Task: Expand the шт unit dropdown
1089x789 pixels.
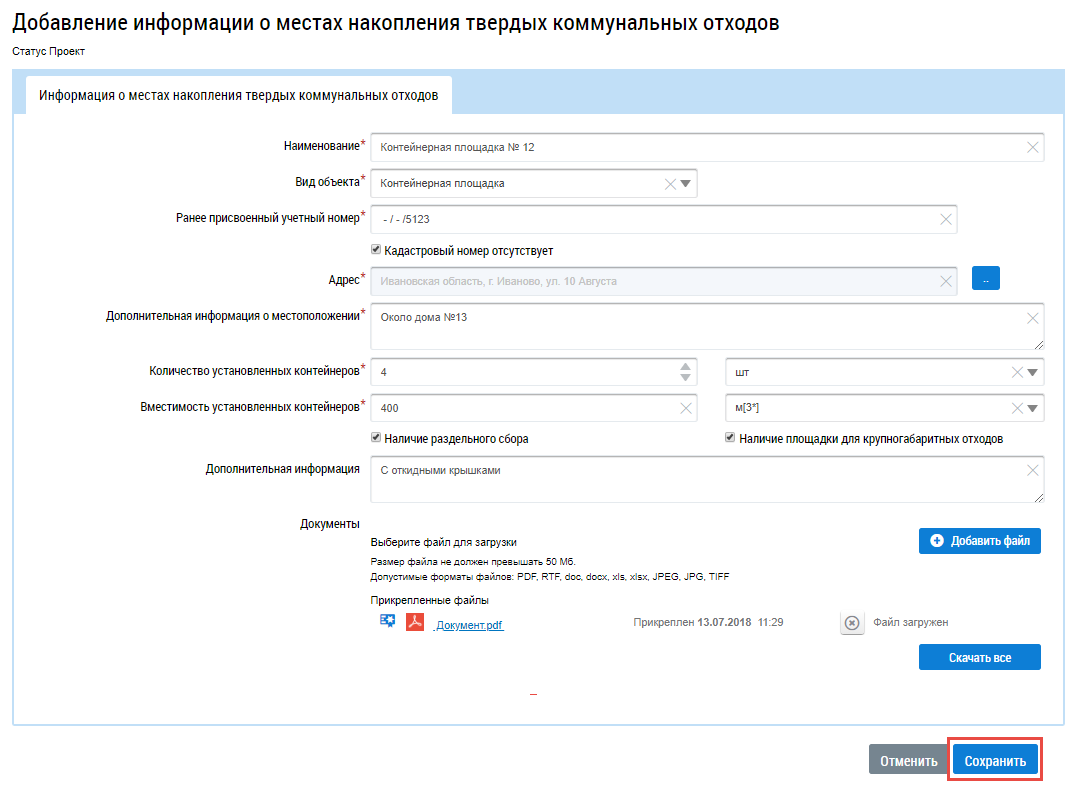Action: [x=1033, y=372]
